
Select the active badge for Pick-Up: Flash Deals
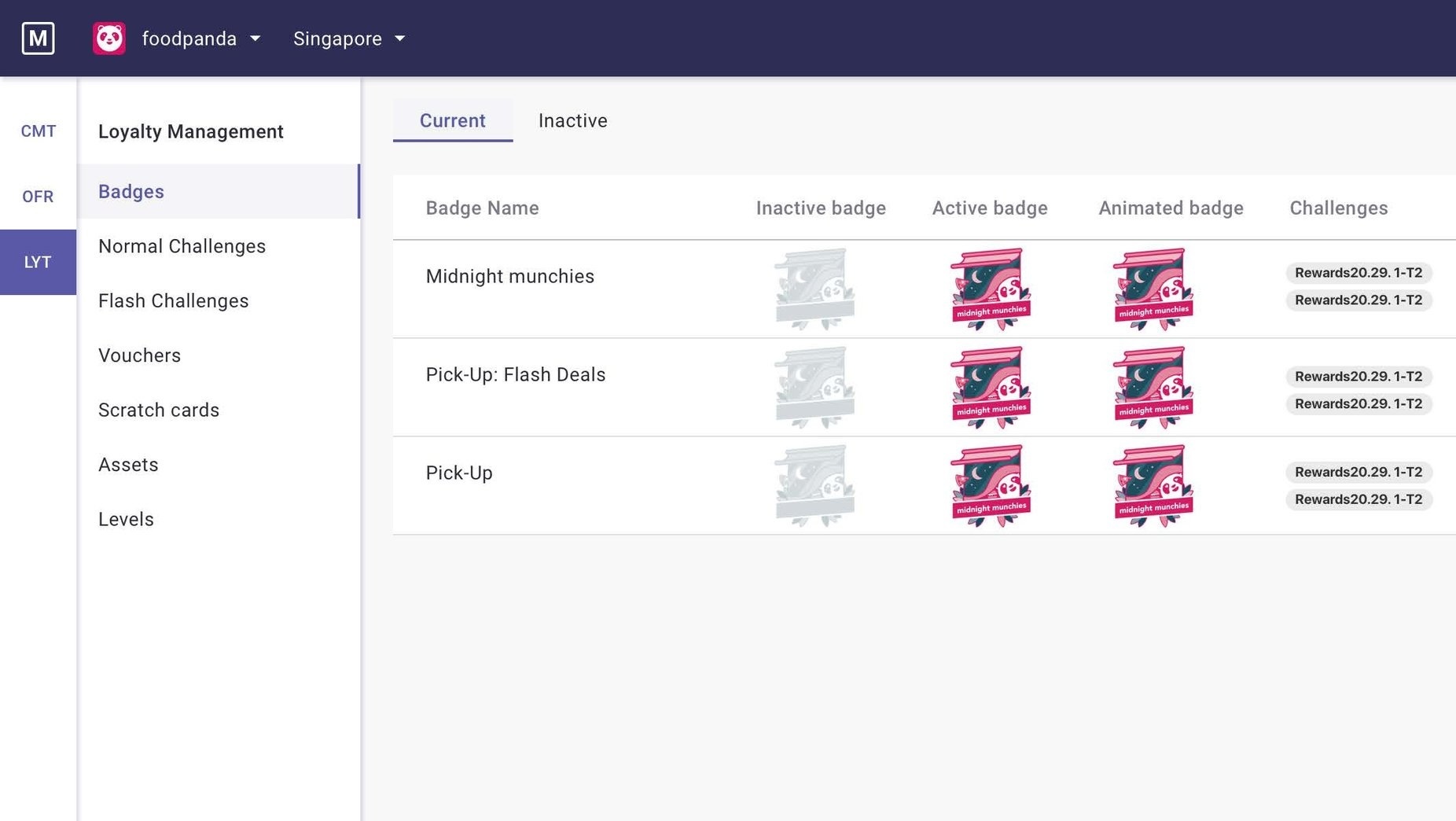[990, 387]
